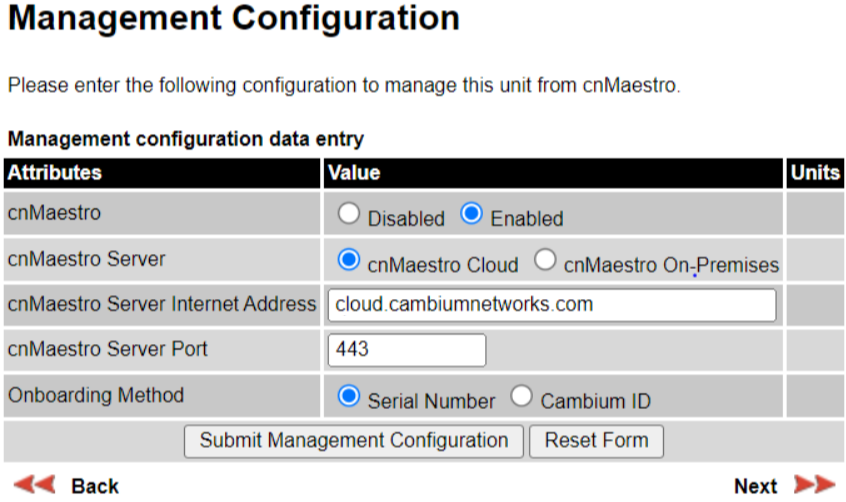Choose cnMaestro On-Premises server option
The image size is (846, 502).
pos(545,260)
